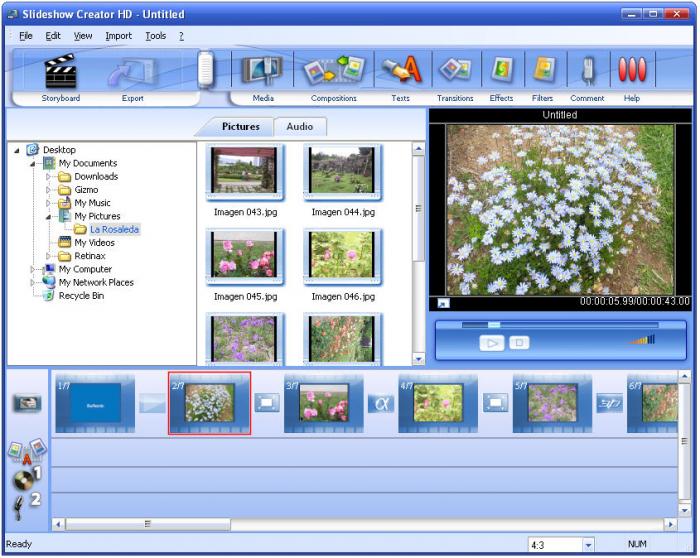Collapse the Desktop tree node
The width and height of the screenshot is (700, 558).
coord(17,150)
